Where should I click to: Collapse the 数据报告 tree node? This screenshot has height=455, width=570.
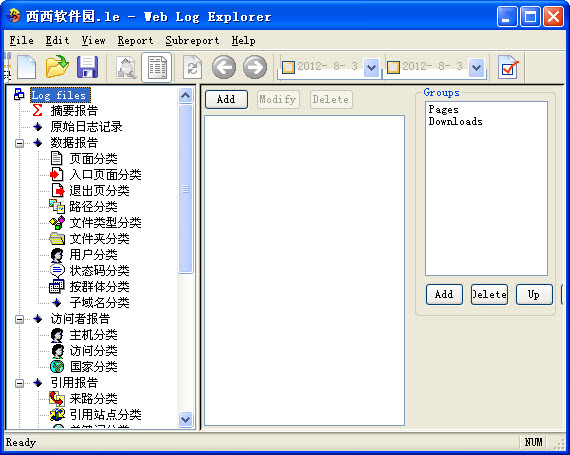[19, 143]
